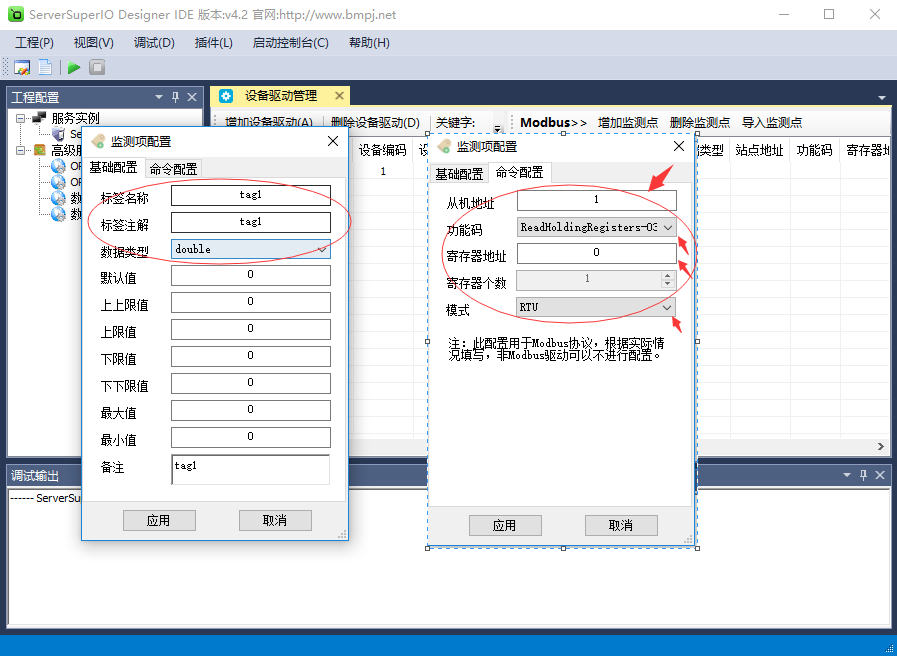
Task: Focus the 从机地址 input field
Action: (597, 200)
